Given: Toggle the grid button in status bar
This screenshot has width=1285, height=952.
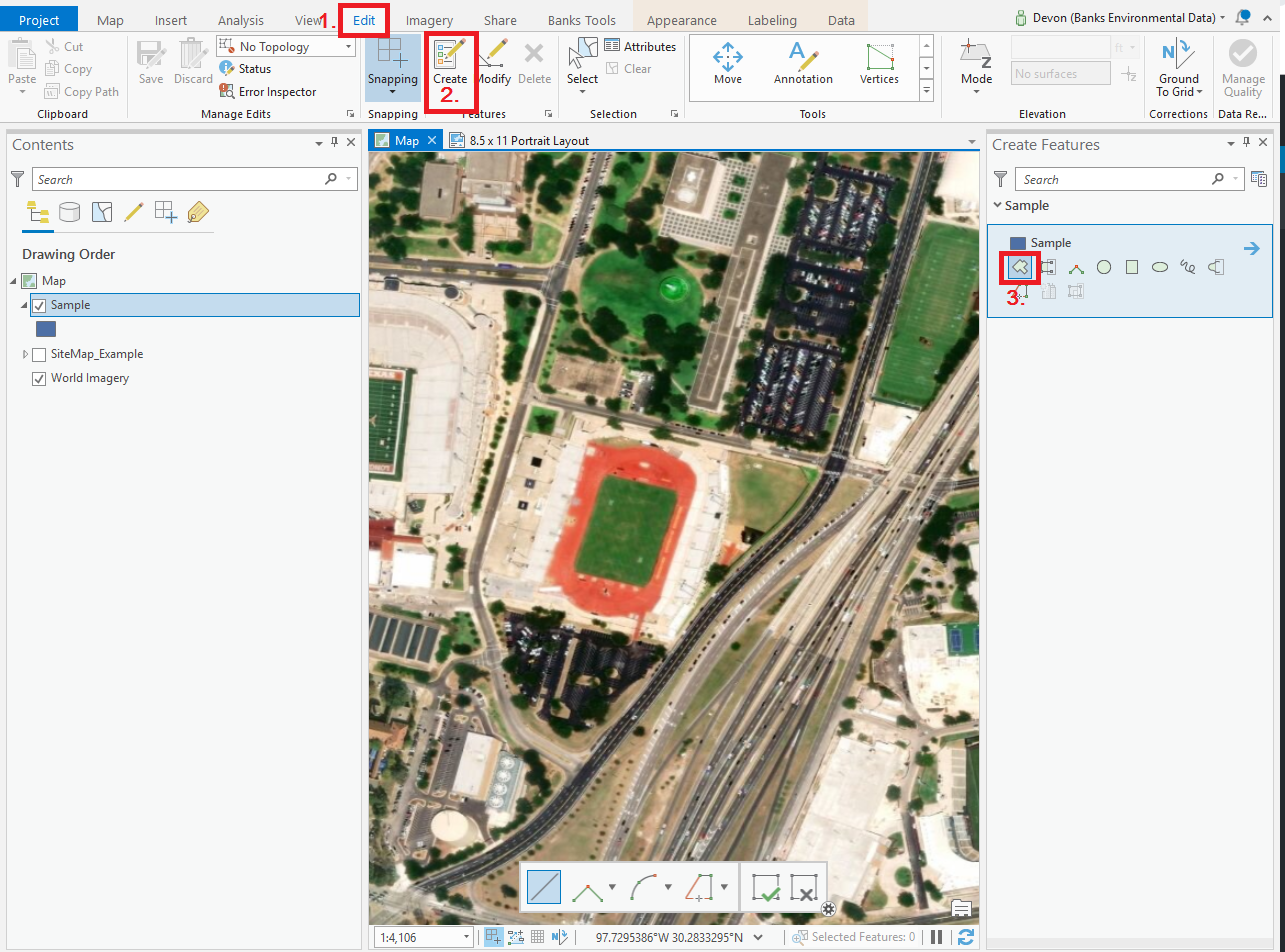Looking at the screenshot, I should tap(538, 937).
